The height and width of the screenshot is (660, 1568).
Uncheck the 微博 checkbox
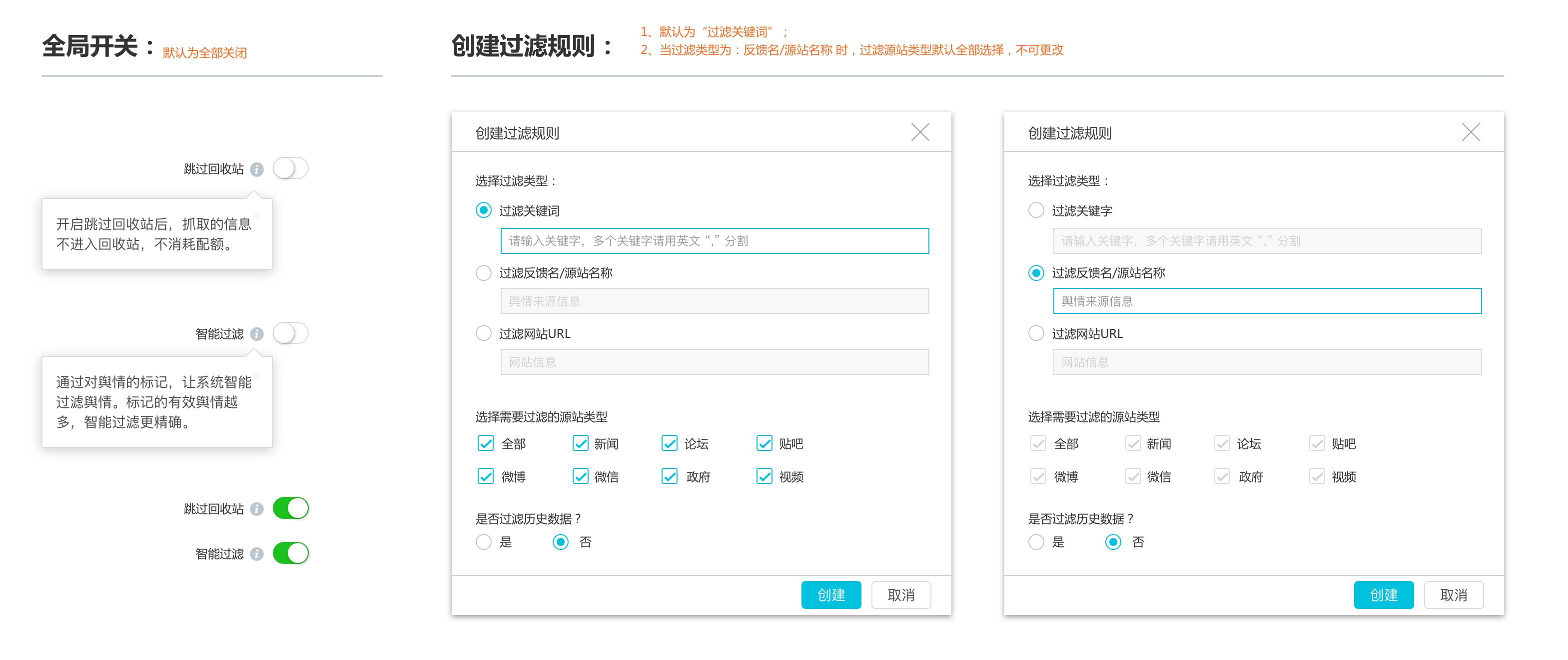tap(485, 476)
